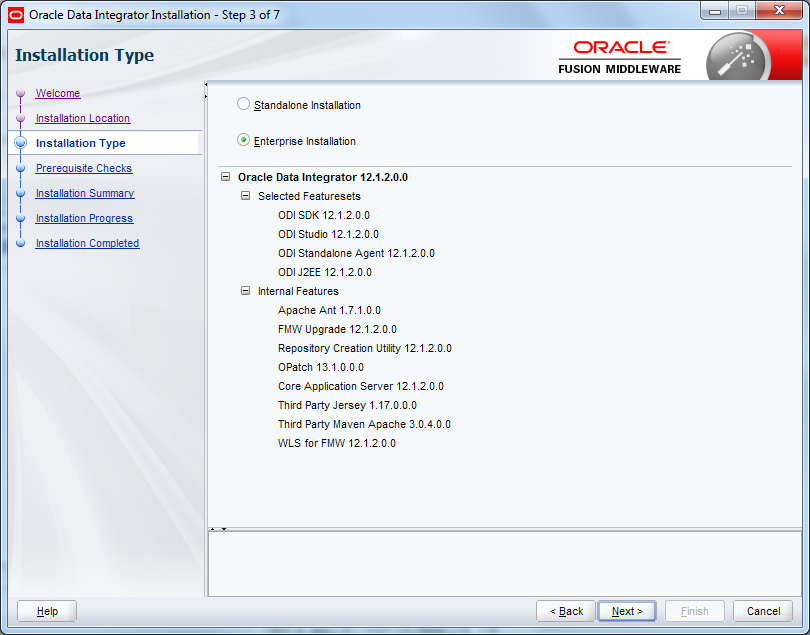
Task: Select ODI J2EE 12.1.2.0.0 tree row
Action: (325, 272)
